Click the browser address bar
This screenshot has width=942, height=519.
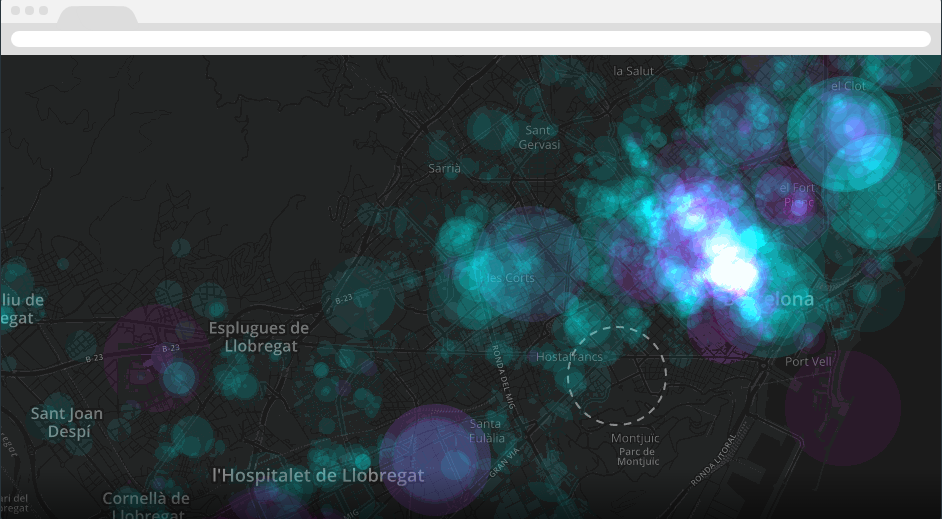tap(470, 39)
